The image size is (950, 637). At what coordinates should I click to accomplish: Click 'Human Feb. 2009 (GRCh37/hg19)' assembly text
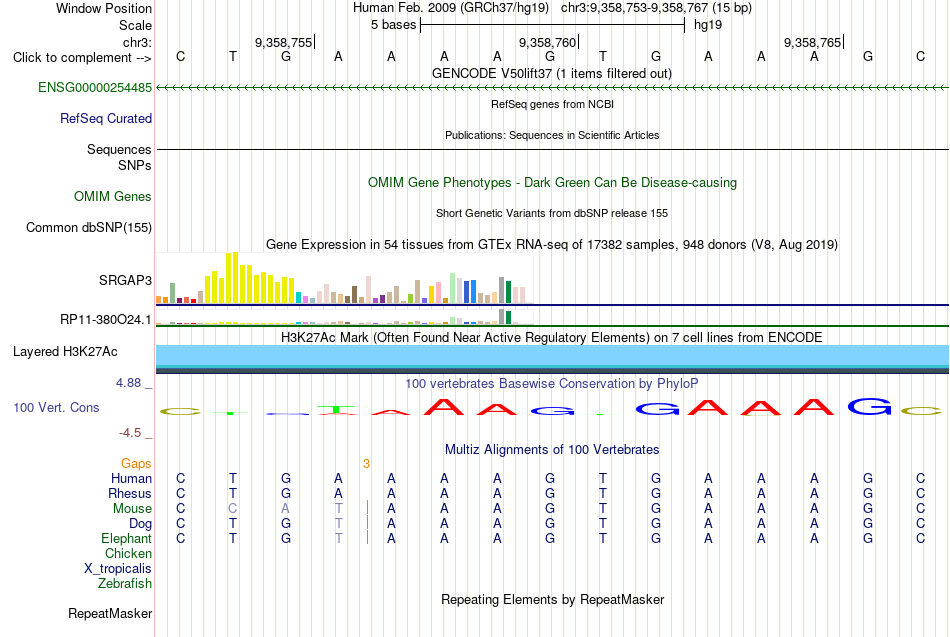coord(451,8)
